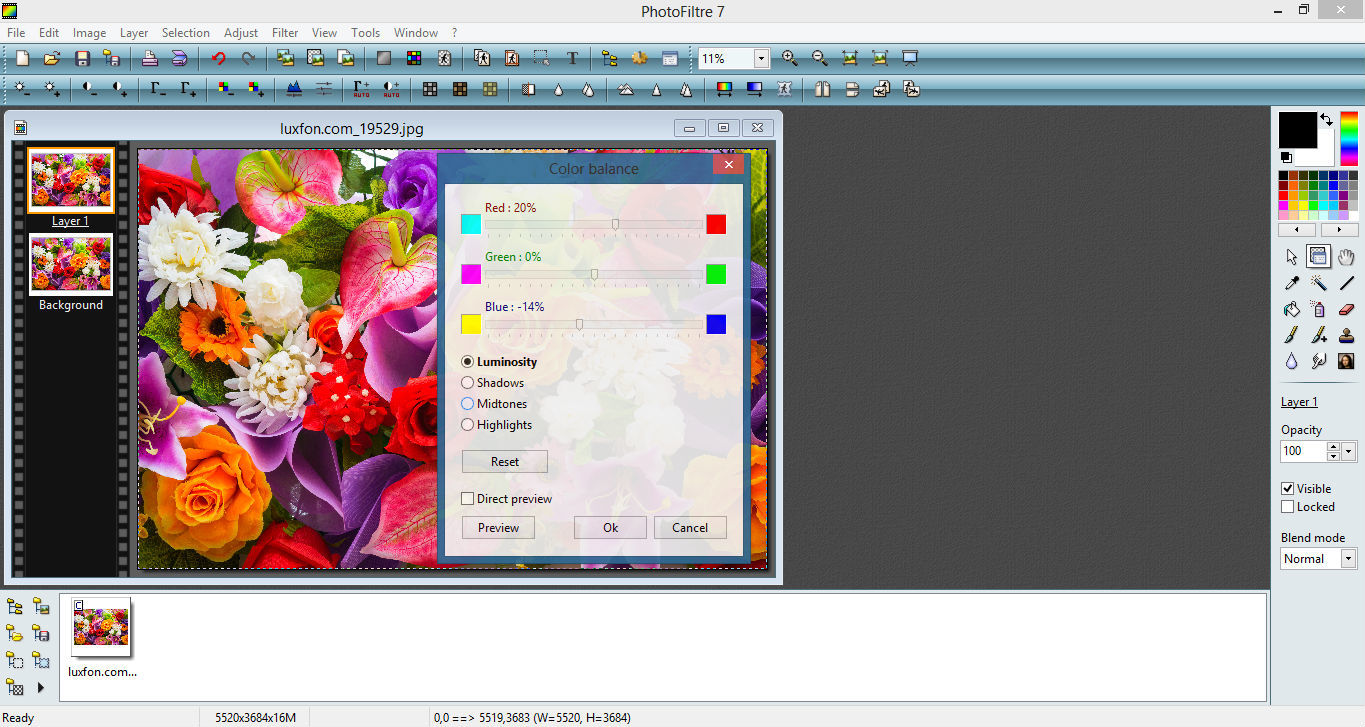1365x727 pixels.
Task: Click the Zoom out magnifier icon
Action: pos(820,59)
